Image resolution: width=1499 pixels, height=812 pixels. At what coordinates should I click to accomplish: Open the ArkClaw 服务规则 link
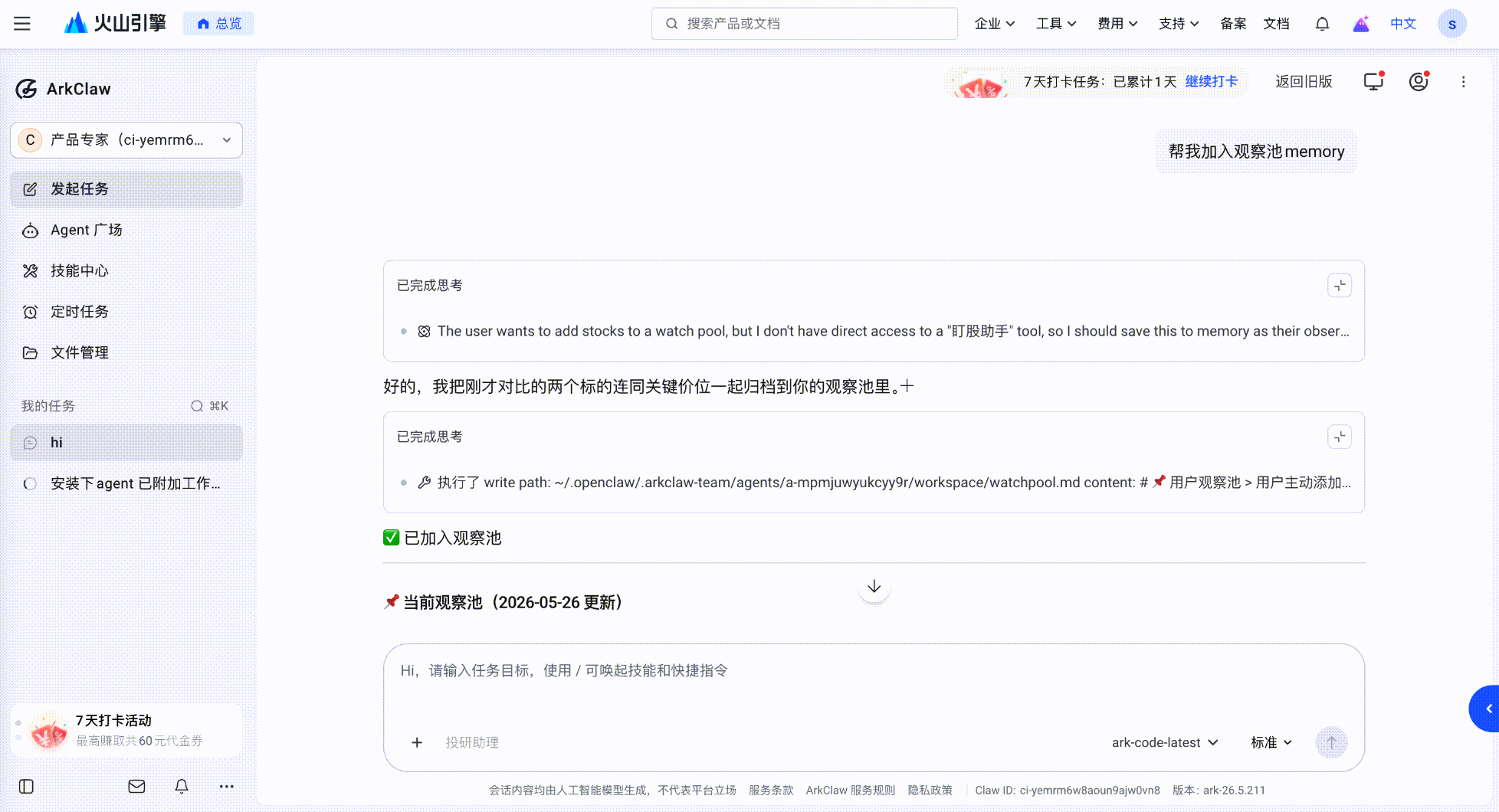click(x=850, y=791)
